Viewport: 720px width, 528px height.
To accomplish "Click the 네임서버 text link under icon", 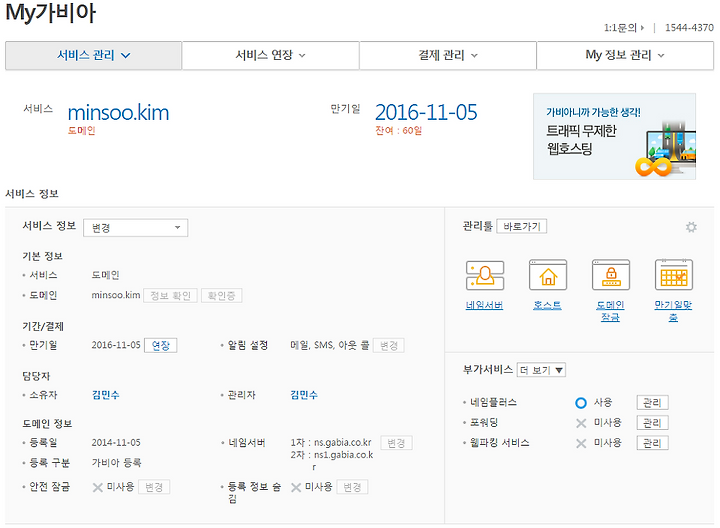I will [484, 305].
